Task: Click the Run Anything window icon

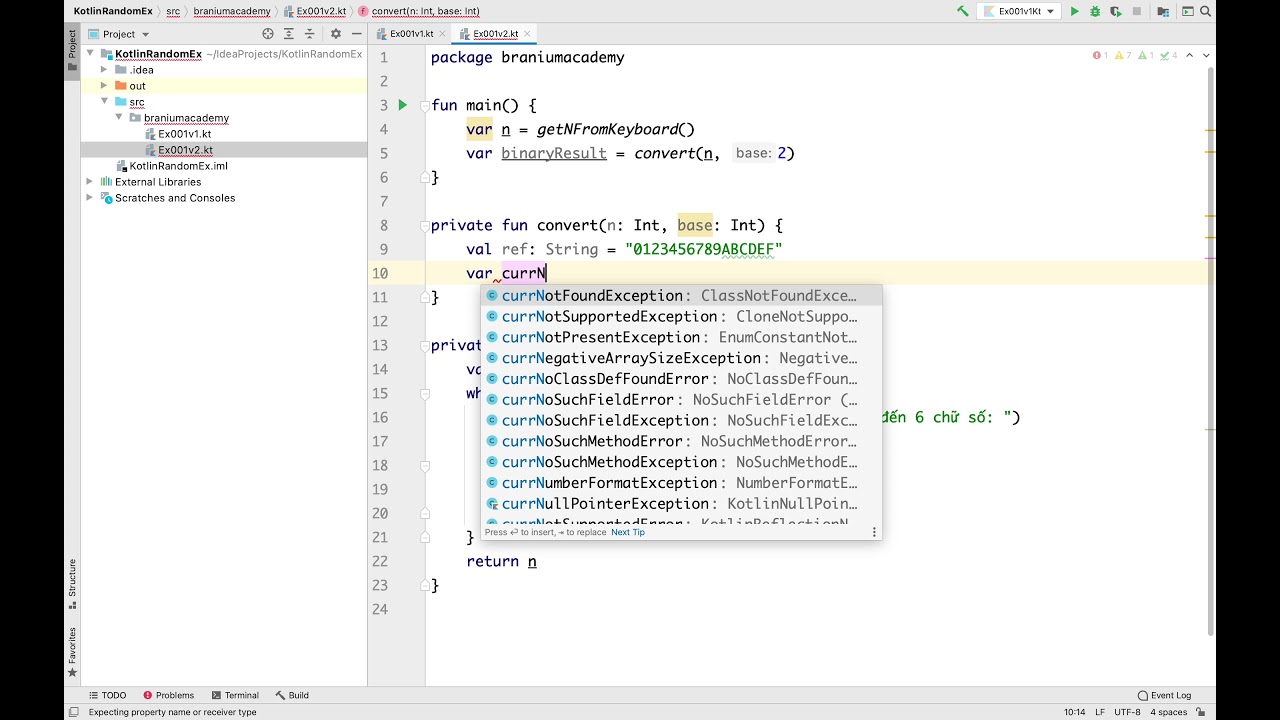Action: (x=1188, y=11)
